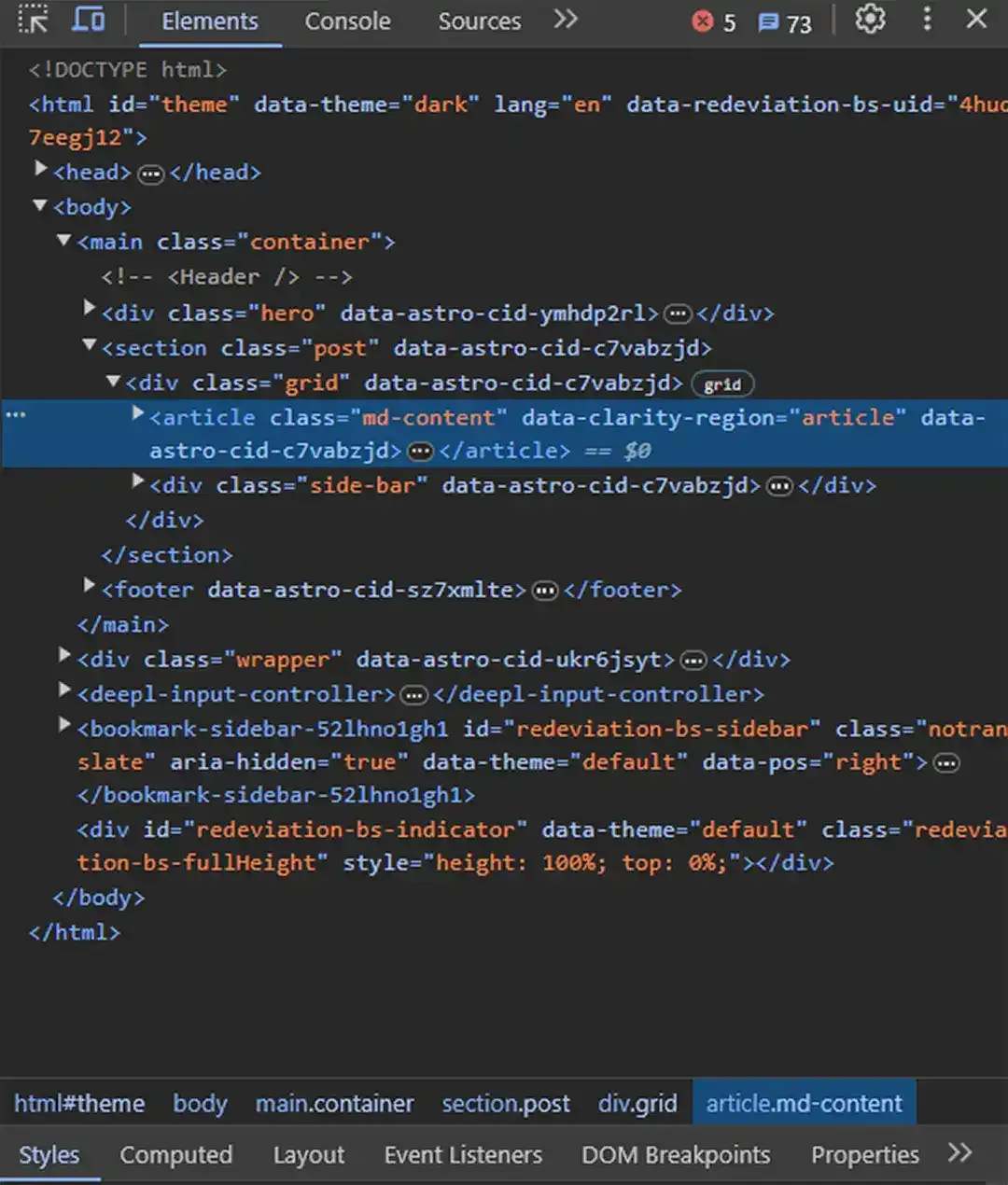Open the three-dot customize DevTools menu
The width and height of the screenshot is (1008, 1185).
click(927, 19)
